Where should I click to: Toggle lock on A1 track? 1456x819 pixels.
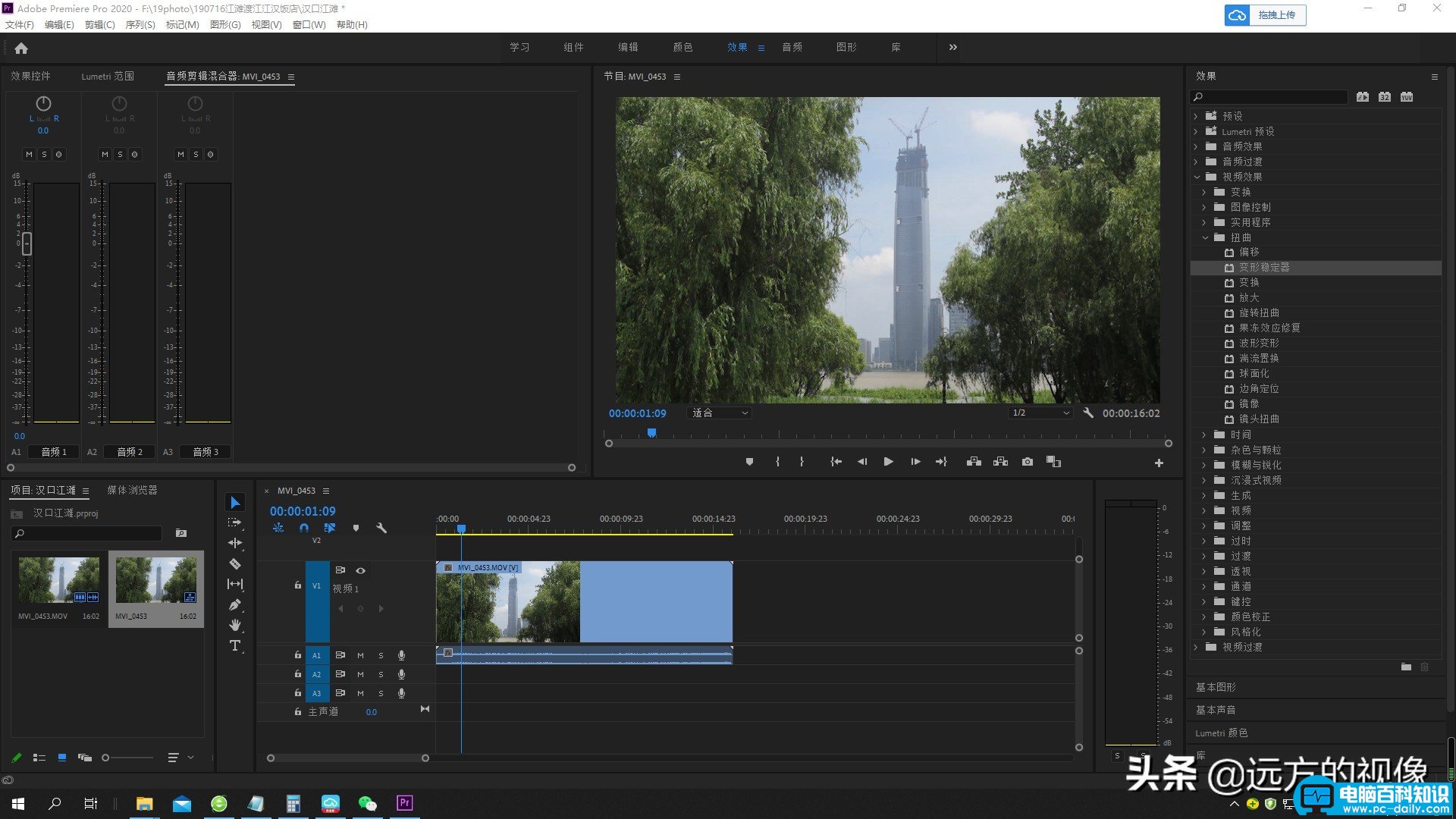tap(298, 655)
